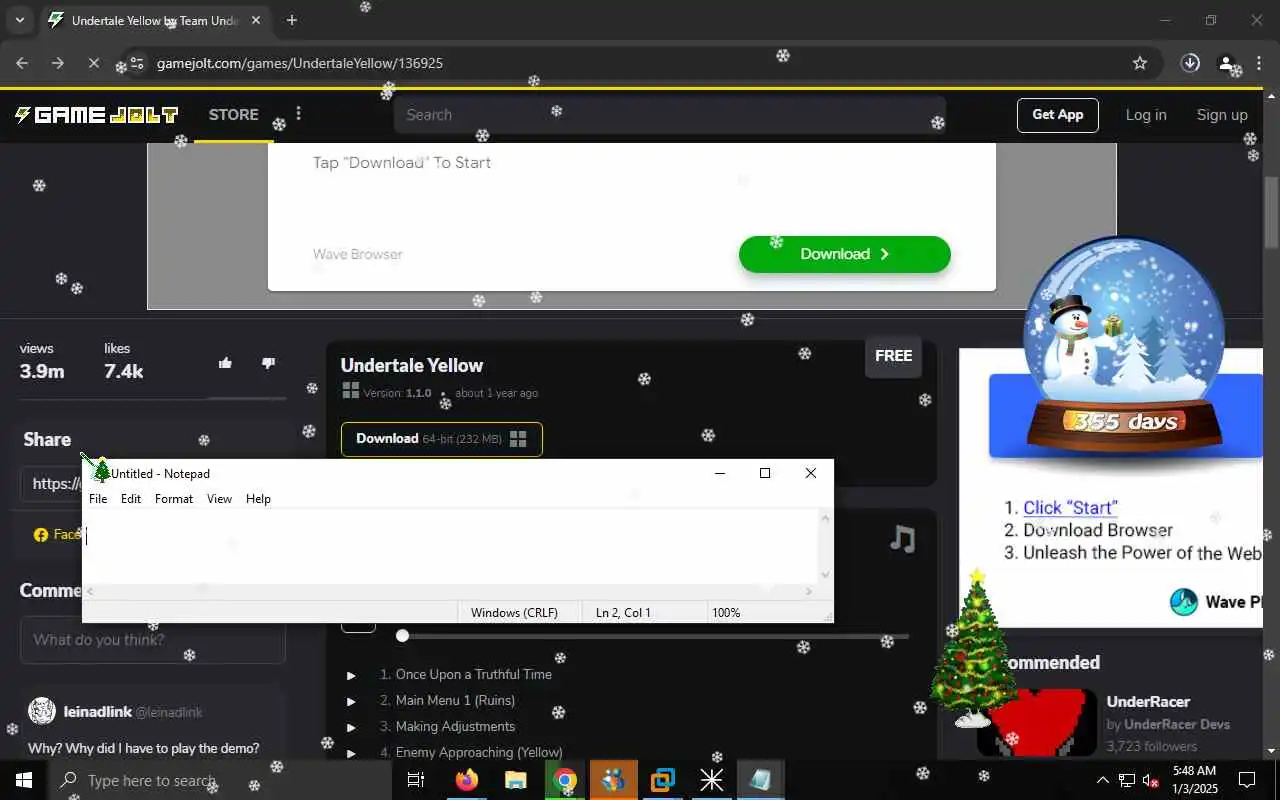Click the soundtrack progress slider handle
This screenshot has width=1280, height=800.
(x=402, y=635)
